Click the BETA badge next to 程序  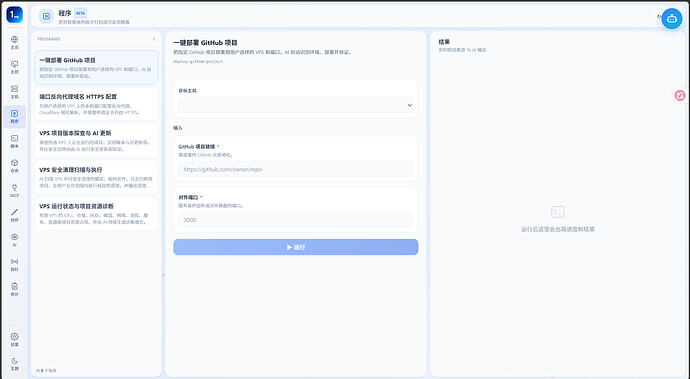point(81,13)
